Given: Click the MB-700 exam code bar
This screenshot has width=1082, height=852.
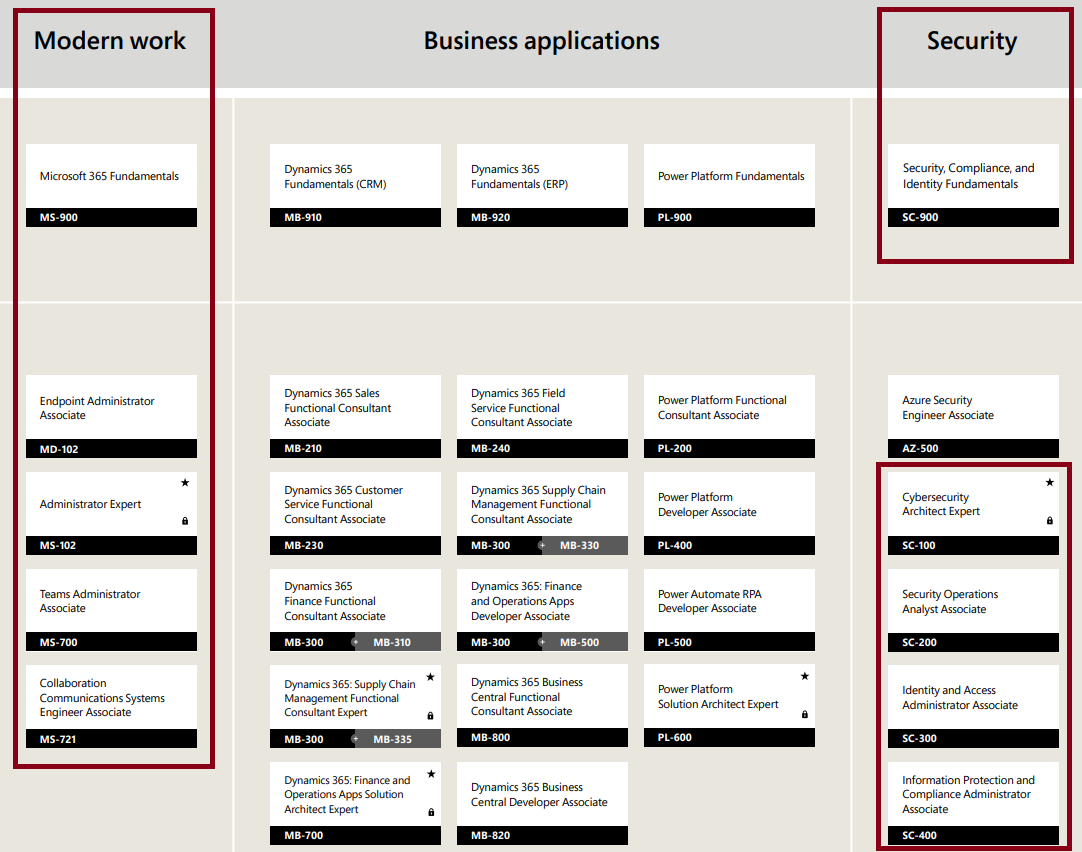Looking at the screenshot, I should [355, 835].
